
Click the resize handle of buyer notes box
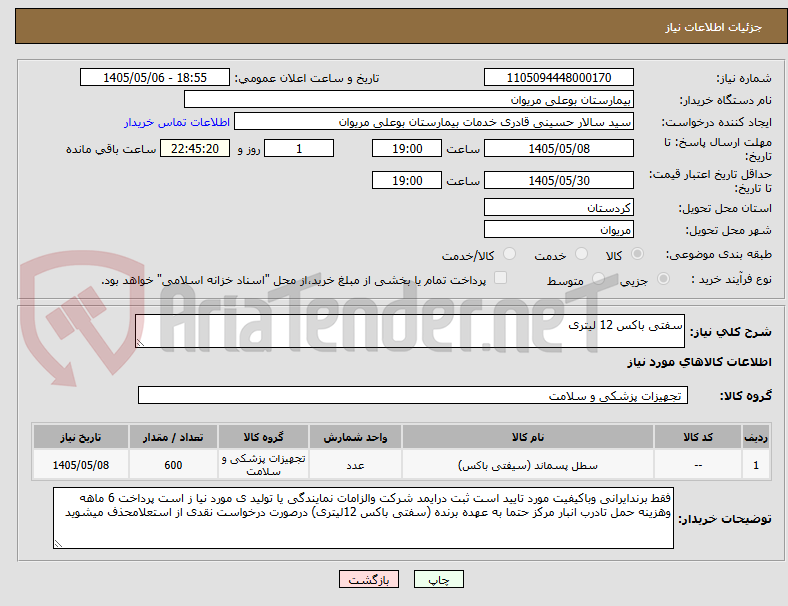click(x=58, y=544)
